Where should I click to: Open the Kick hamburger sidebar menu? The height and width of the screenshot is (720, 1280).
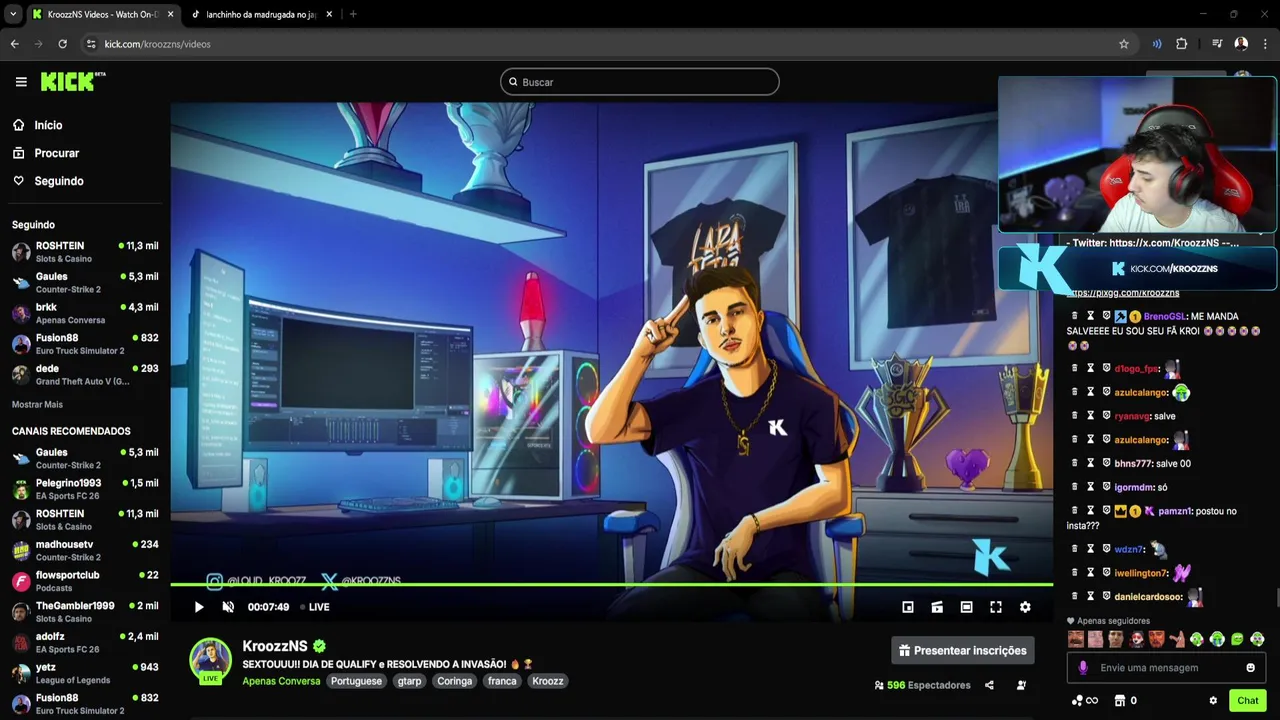tap(21, 82)
